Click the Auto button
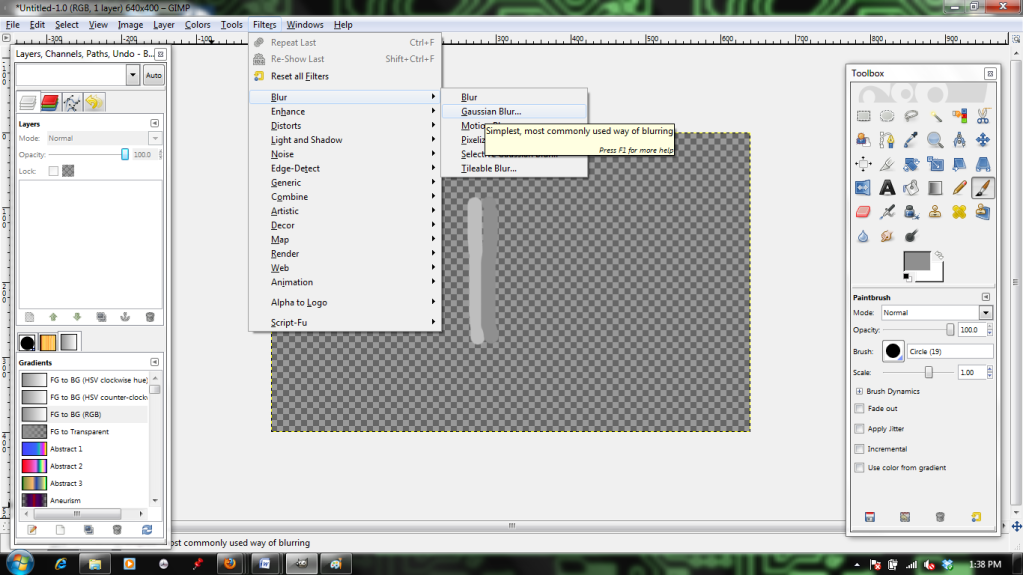1023x575 pixels. 153,75
